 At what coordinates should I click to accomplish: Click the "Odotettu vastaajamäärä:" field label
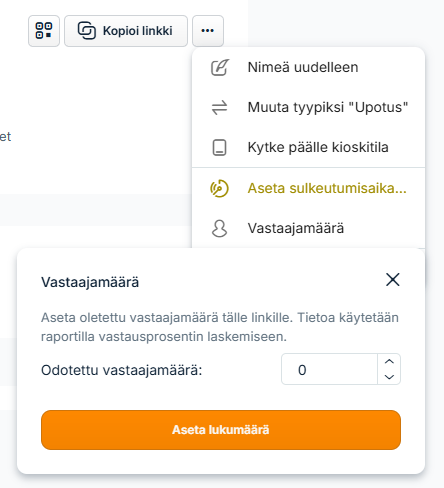click(x=122, y=370)
